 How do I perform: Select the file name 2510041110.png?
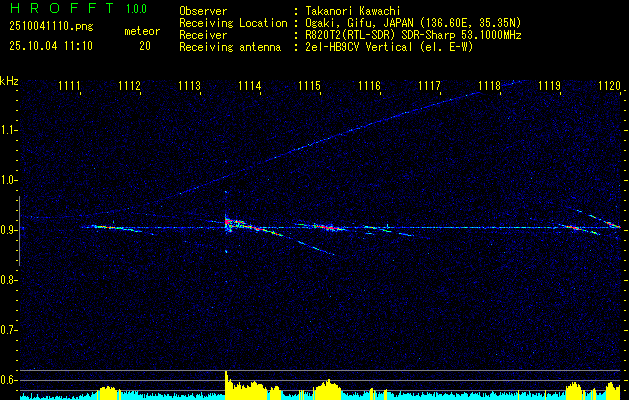(x=51, y=26)
